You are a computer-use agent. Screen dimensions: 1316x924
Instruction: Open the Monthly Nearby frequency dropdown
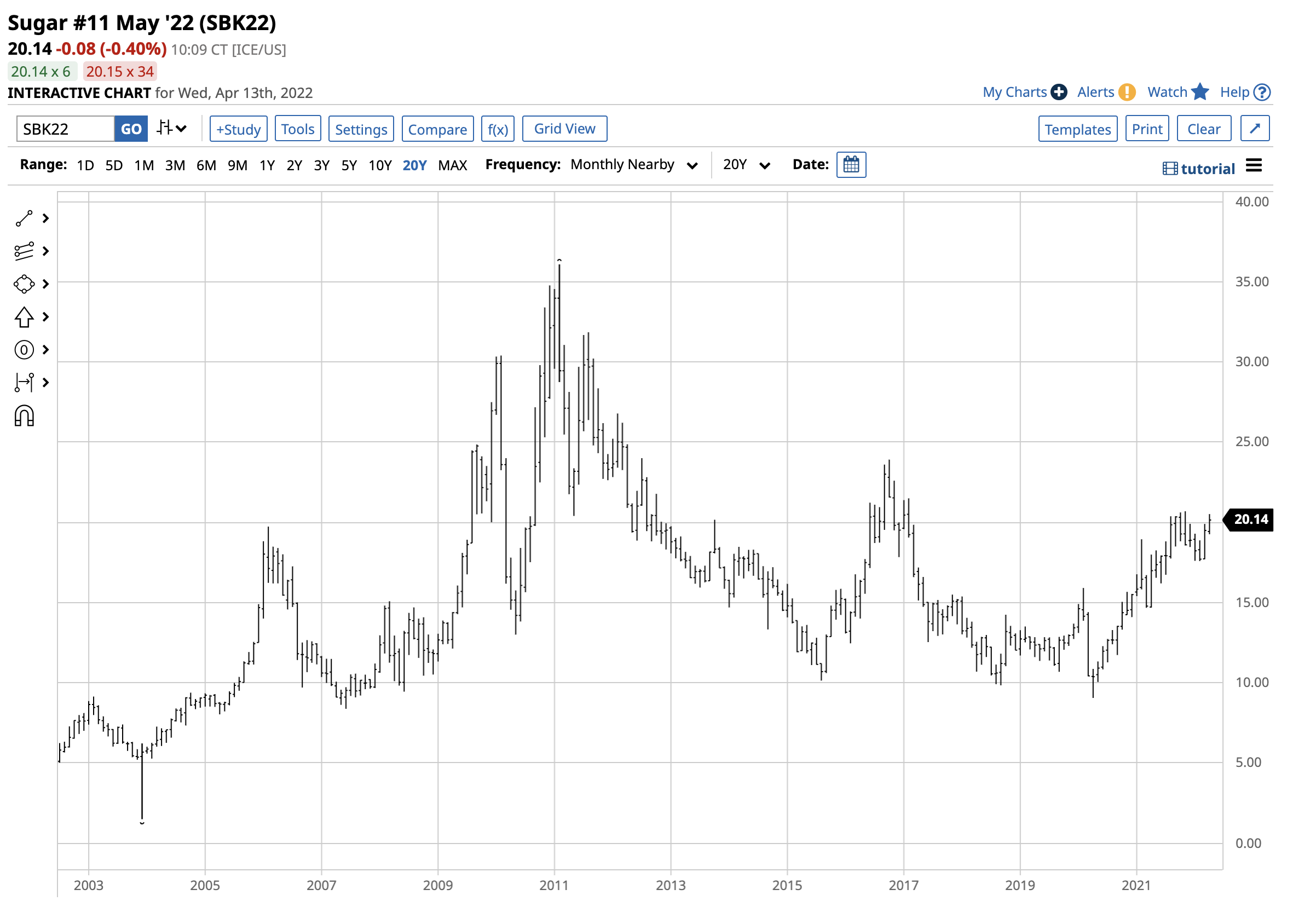(x=634, y=165)
